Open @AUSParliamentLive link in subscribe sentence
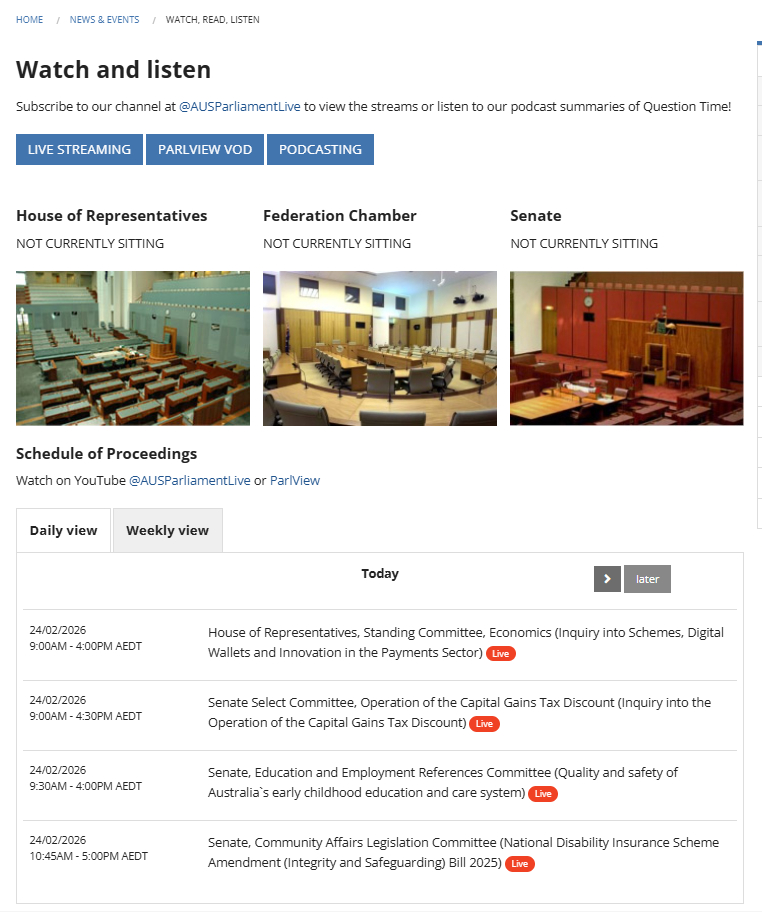Screen dimensions: 762x912 (239, 106)
